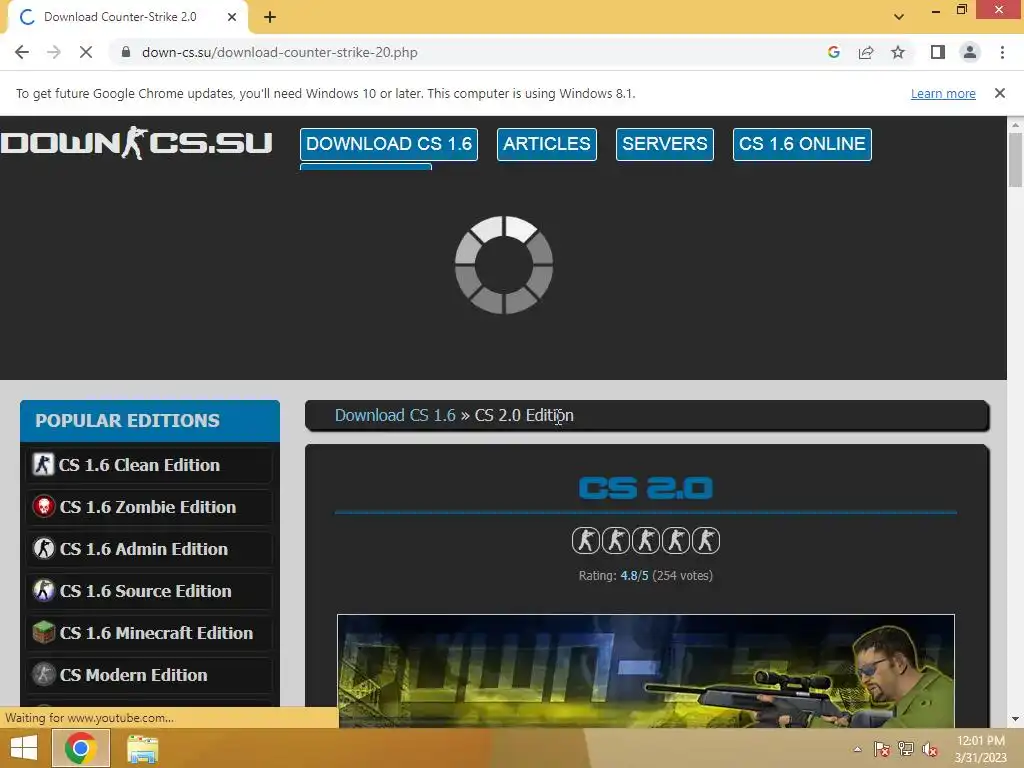Screen dimensions: 1024x768
Task: Open the tab search chevron
Action: [899, 17]
